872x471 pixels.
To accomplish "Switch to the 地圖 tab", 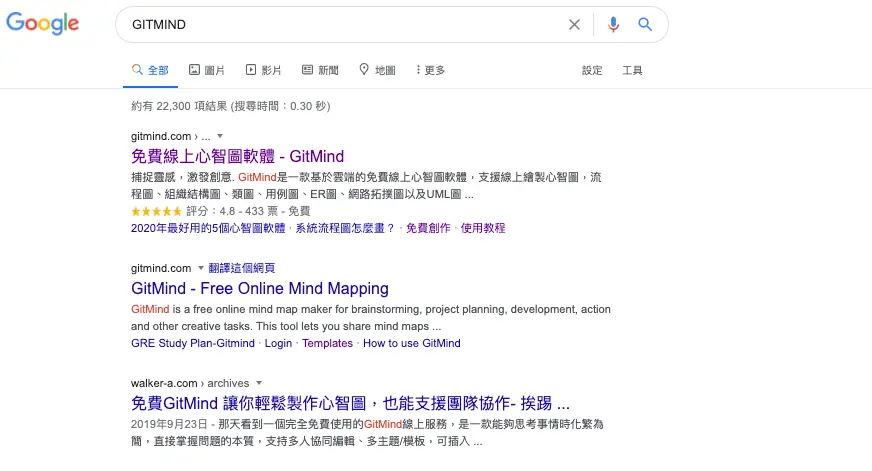I will (x=378, y=70).
